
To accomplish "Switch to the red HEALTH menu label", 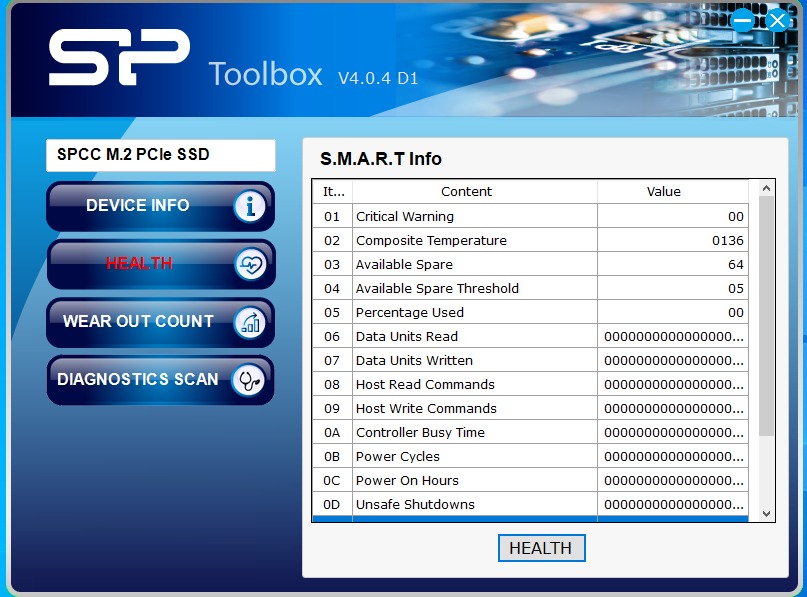I will click(x=139, y=264).
